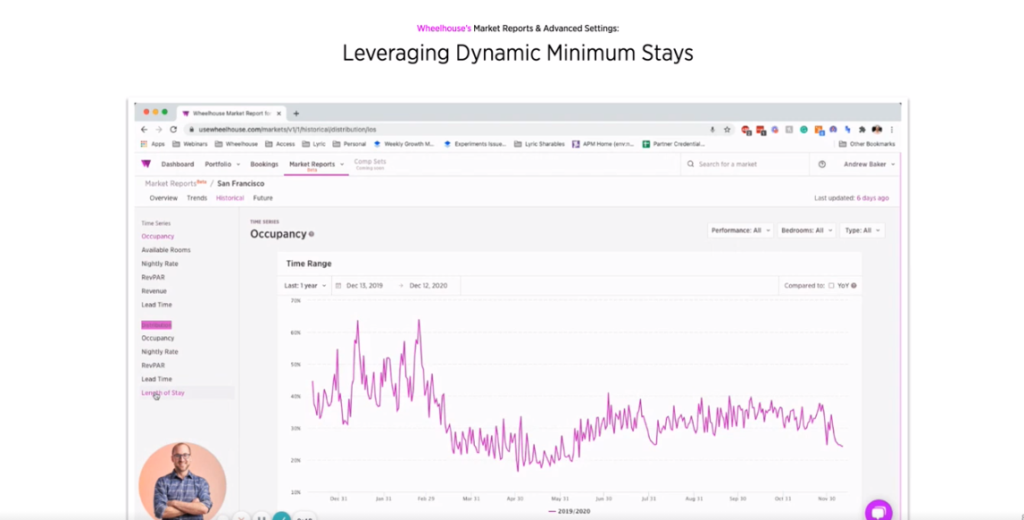
Task: Go to the Bookings nav item
Action: (264, 165)
